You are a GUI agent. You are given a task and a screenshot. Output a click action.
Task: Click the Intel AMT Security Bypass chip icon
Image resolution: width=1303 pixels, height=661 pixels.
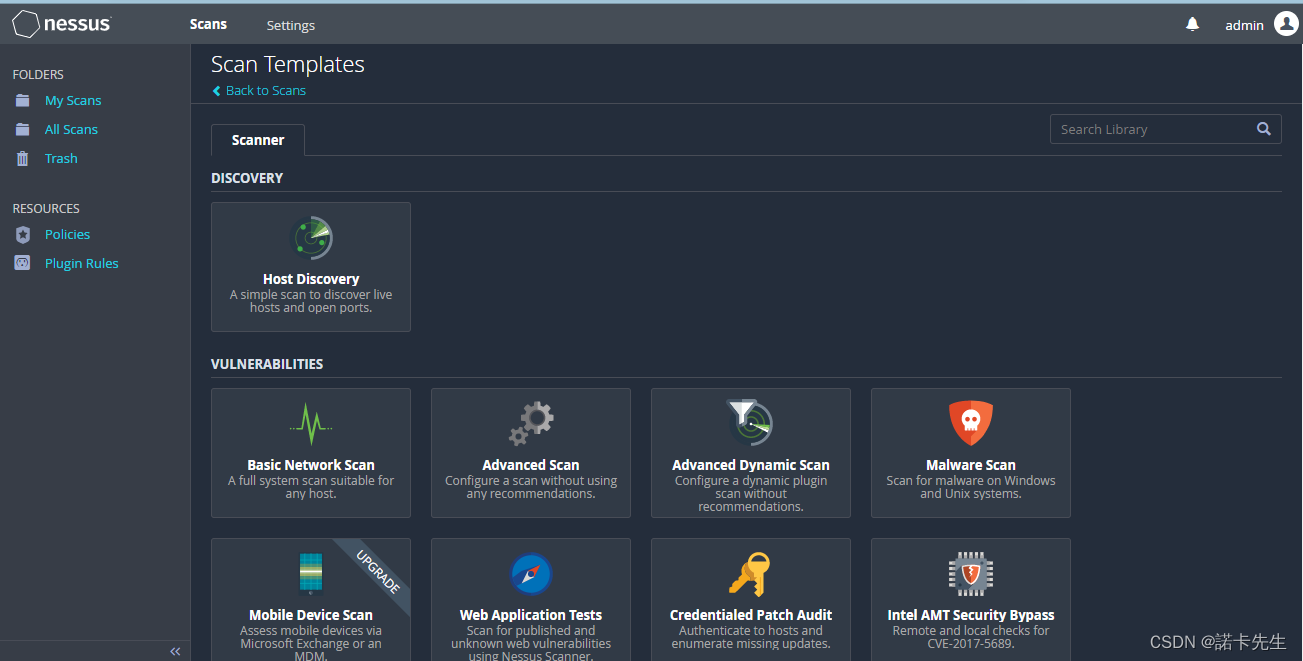[x=971, y=574]
